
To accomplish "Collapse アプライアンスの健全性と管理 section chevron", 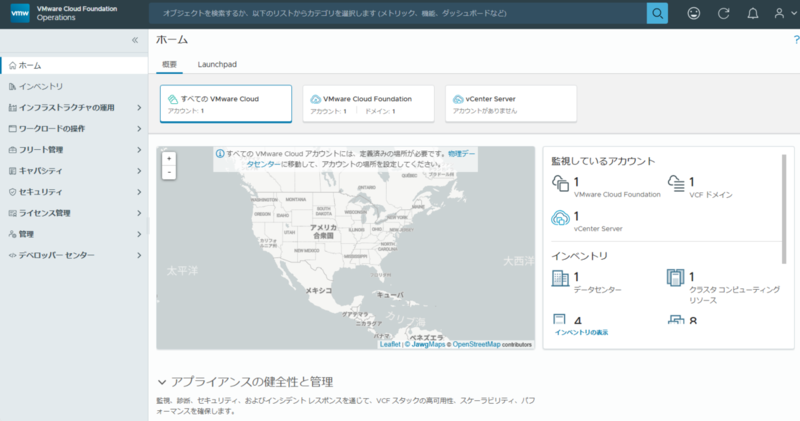I will [162, 382].
